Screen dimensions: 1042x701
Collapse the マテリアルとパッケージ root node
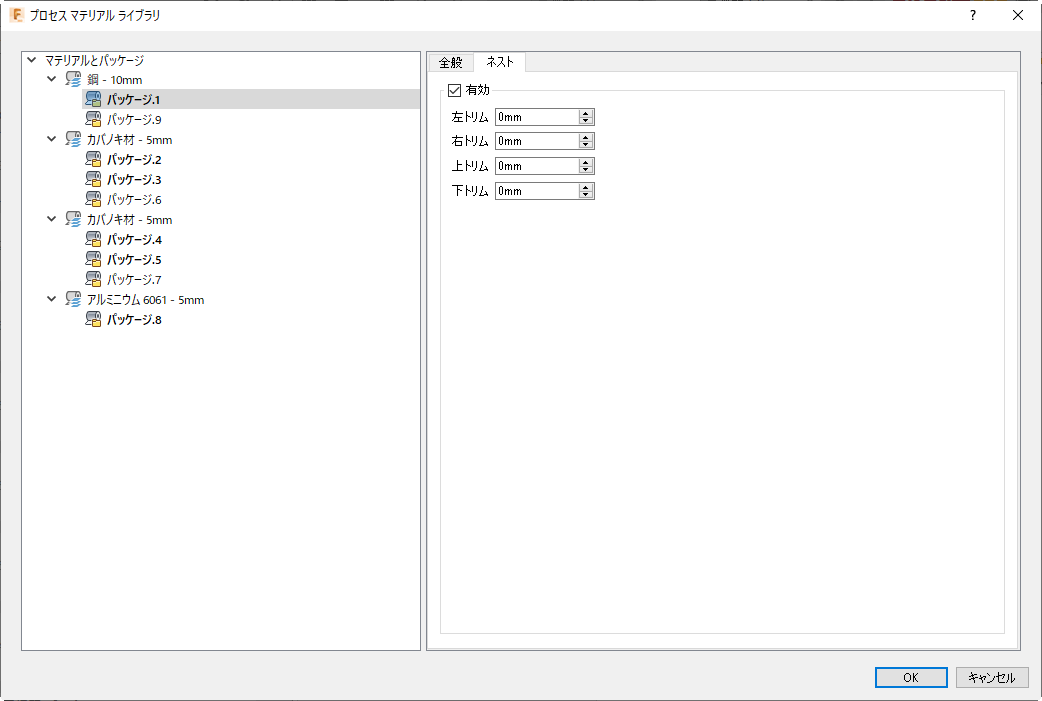coord(31,60)
